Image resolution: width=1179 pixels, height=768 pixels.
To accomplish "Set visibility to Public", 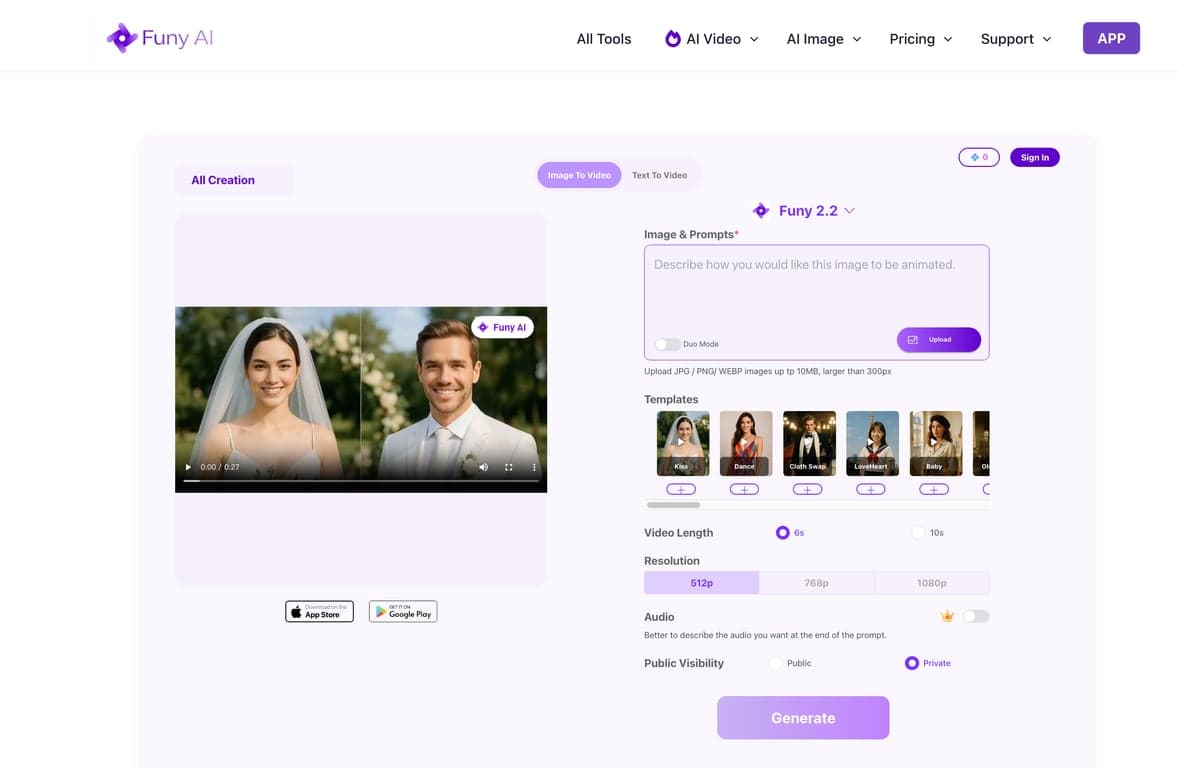I will point(776,663).
